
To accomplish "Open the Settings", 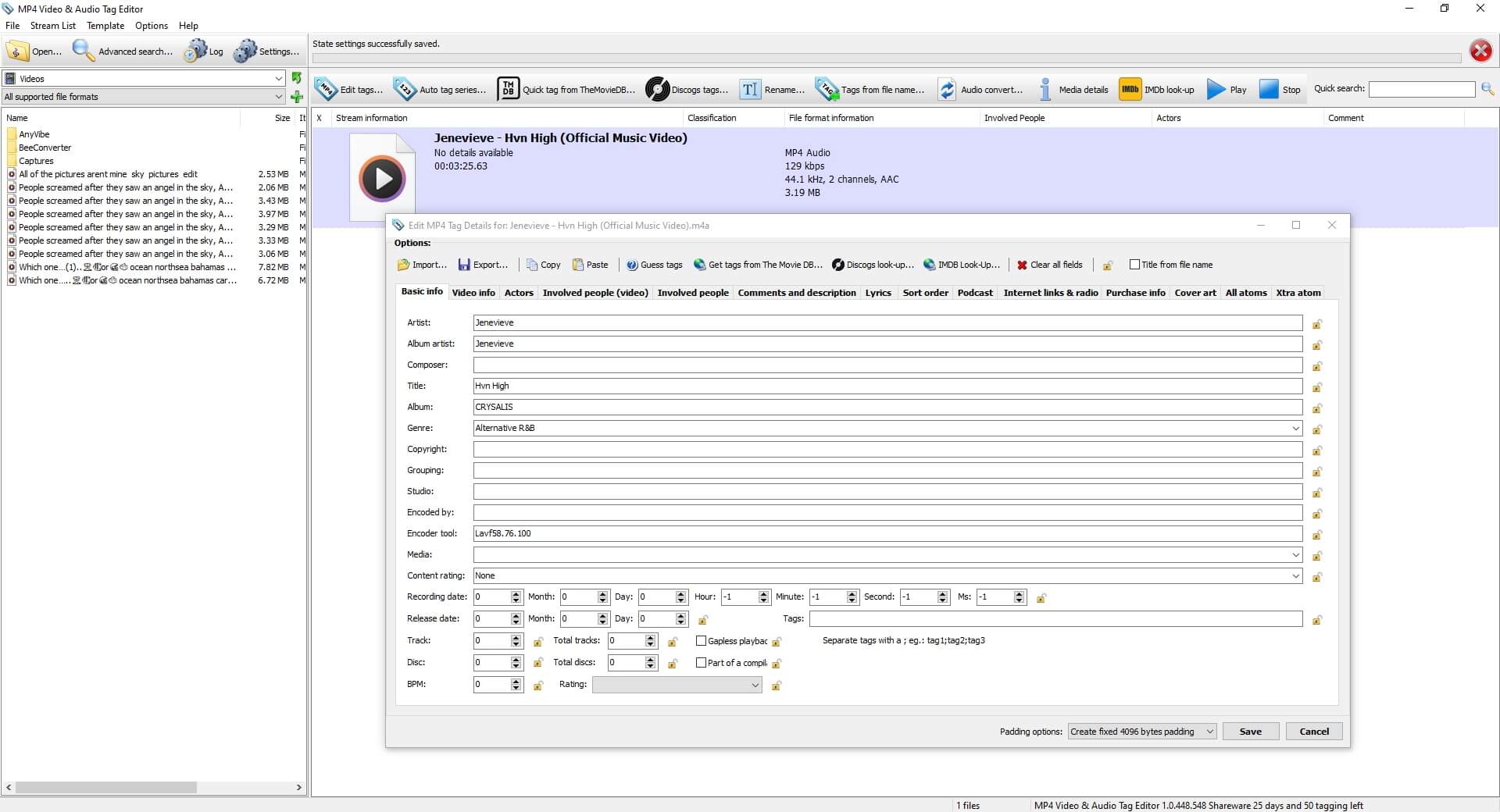I will pyautogui.click(x=266, y=52).
